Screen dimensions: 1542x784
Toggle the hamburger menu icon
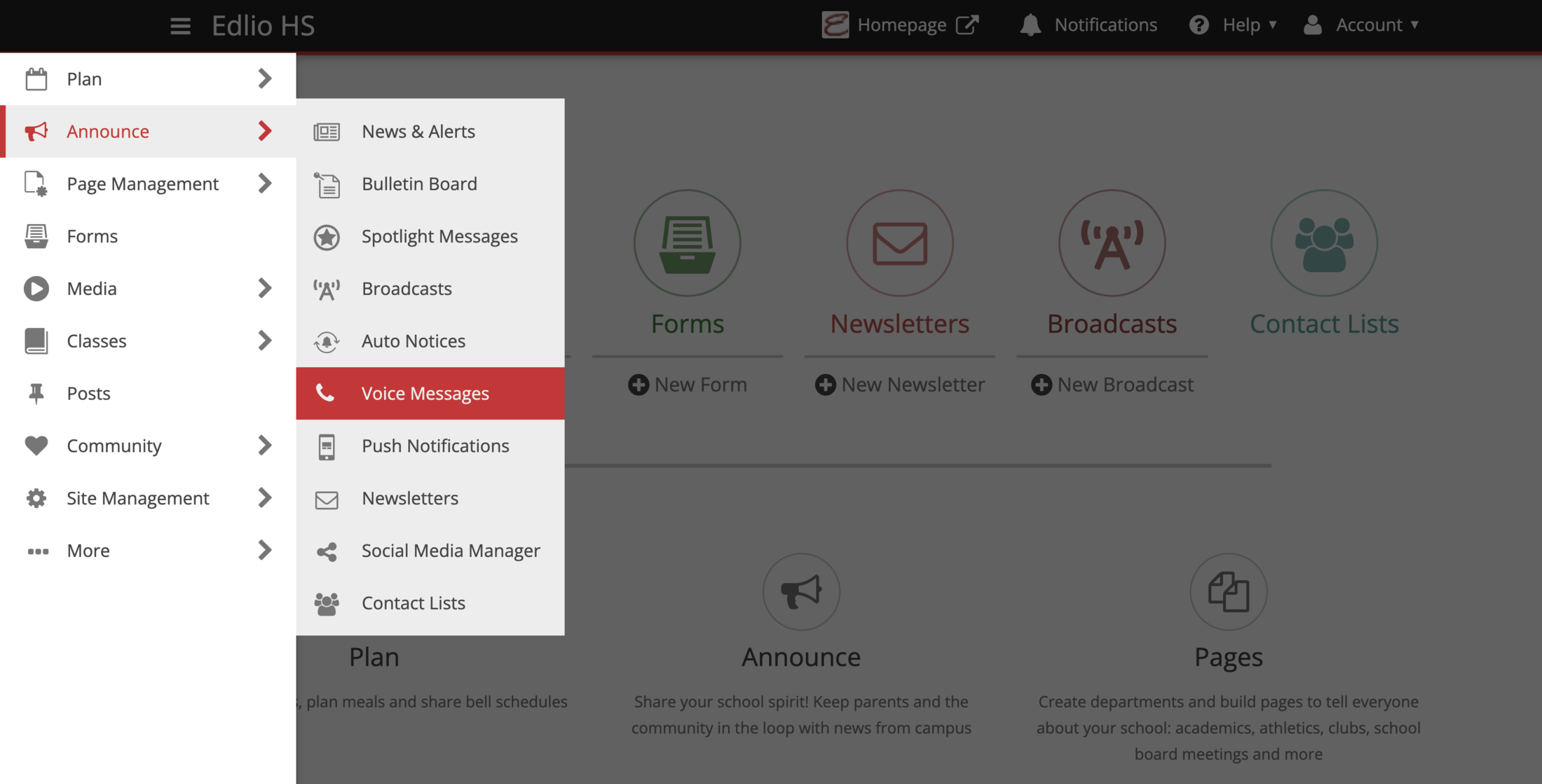coord(180,26)
